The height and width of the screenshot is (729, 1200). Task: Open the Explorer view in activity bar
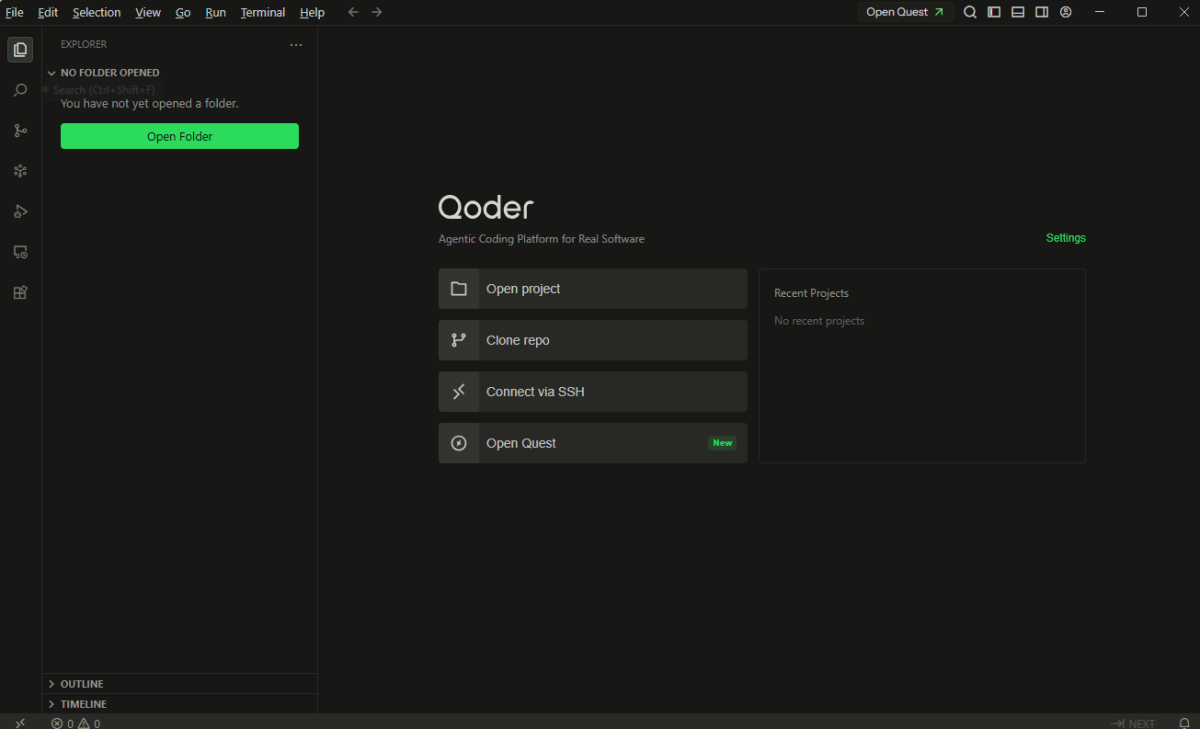(x=20, y=50)
